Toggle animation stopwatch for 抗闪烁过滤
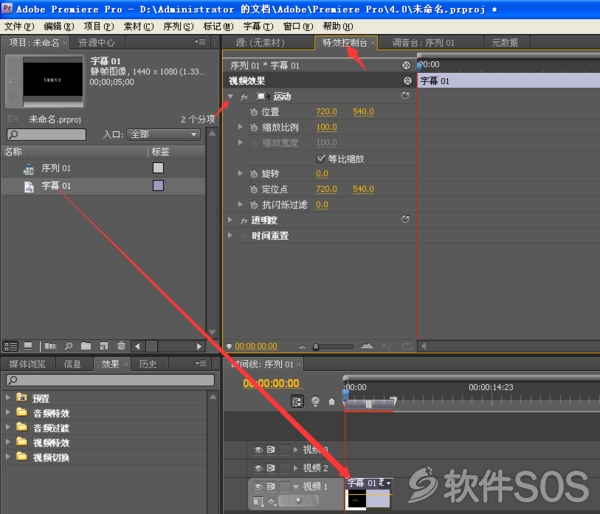Viewport: 600px width, 514px height. click(x=254, y=205)
